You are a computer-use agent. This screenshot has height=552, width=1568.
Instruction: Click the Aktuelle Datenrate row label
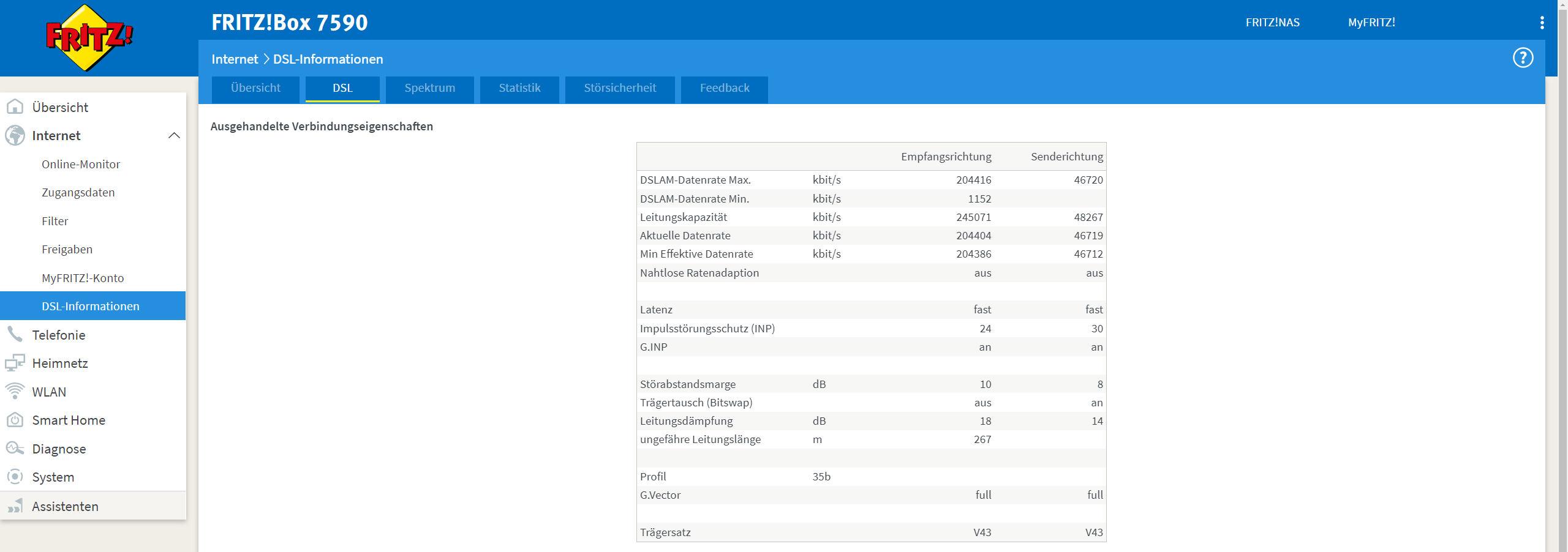click(x=685, y=236)
